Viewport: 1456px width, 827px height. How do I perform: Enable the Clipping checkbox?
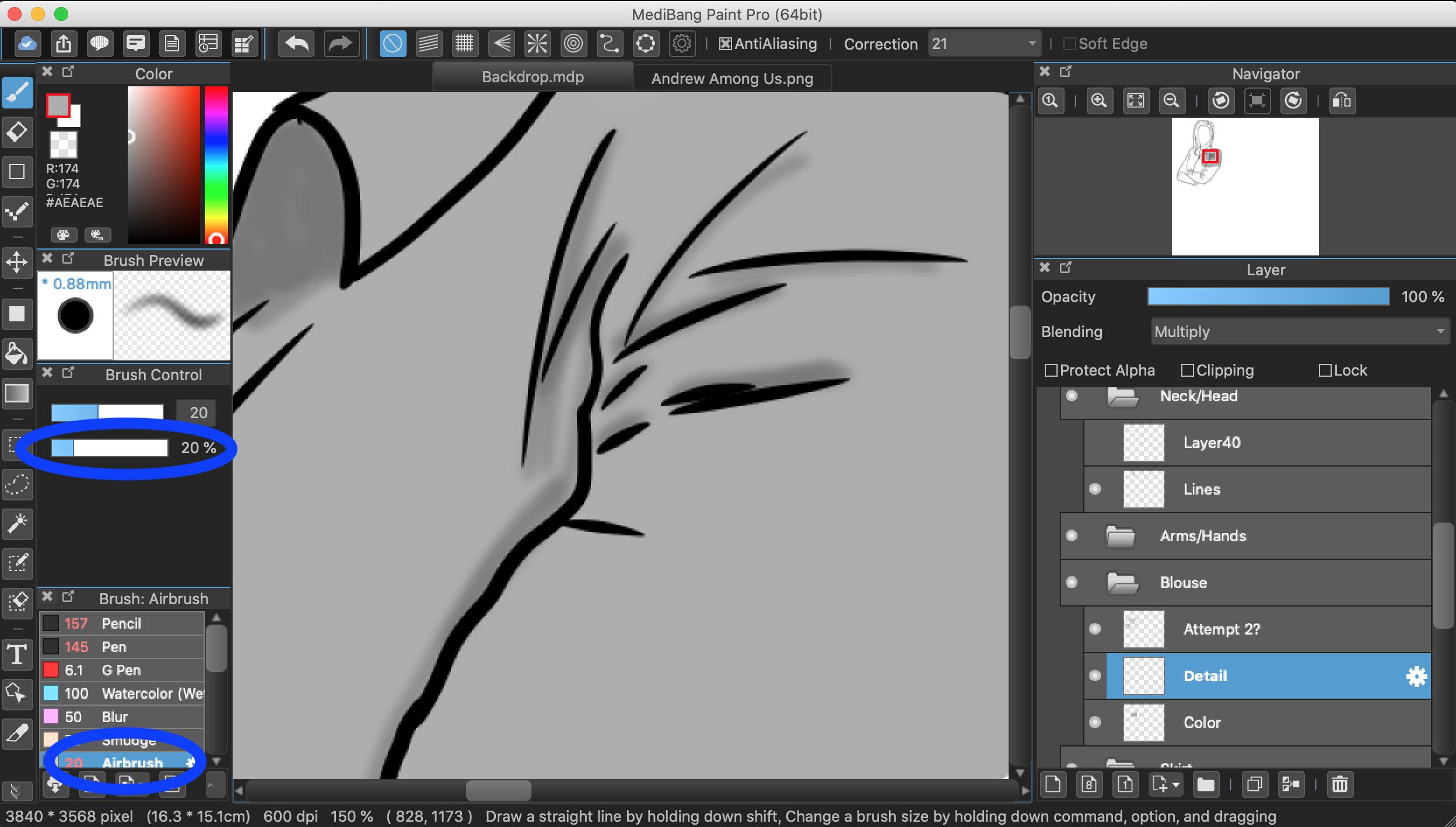(x=1187, y=370)
